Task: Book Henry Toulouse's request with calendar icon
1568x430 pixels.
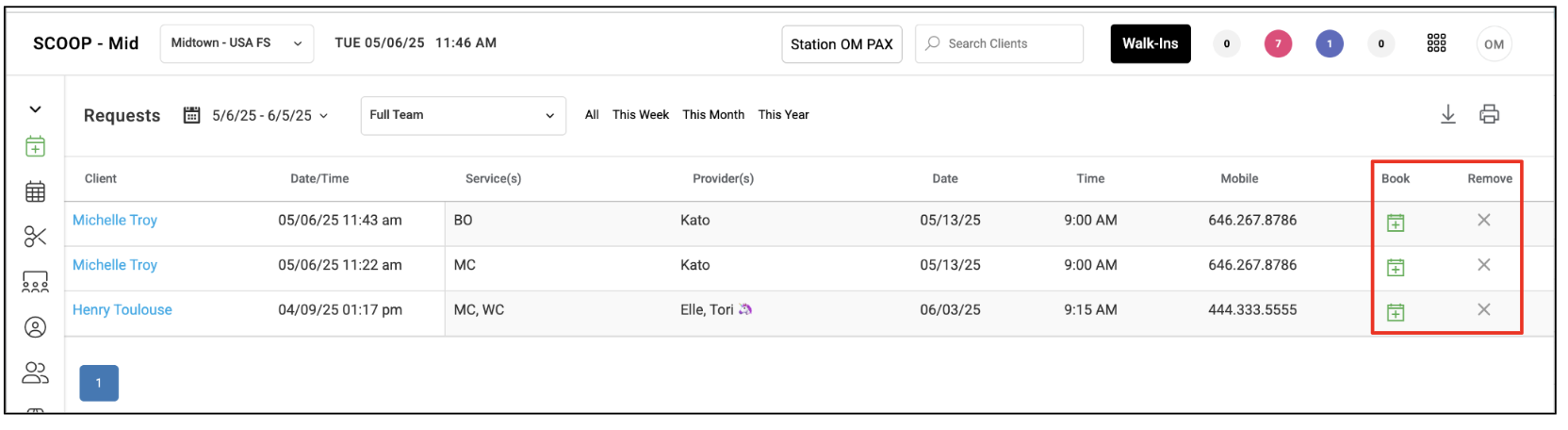Action: pyautogui.click(x=1396, y=312)
